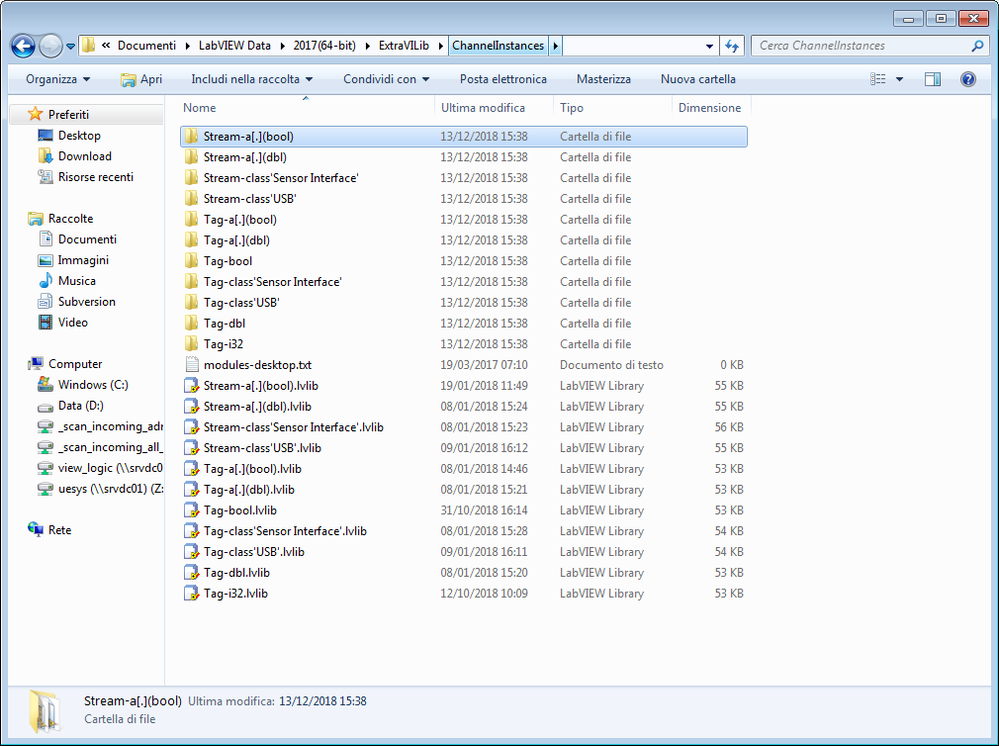This screenshot has width=999, height=746.
Task: Select the Tag-bool folder icon
Action: pyautogui.click(x=191, y=261)
